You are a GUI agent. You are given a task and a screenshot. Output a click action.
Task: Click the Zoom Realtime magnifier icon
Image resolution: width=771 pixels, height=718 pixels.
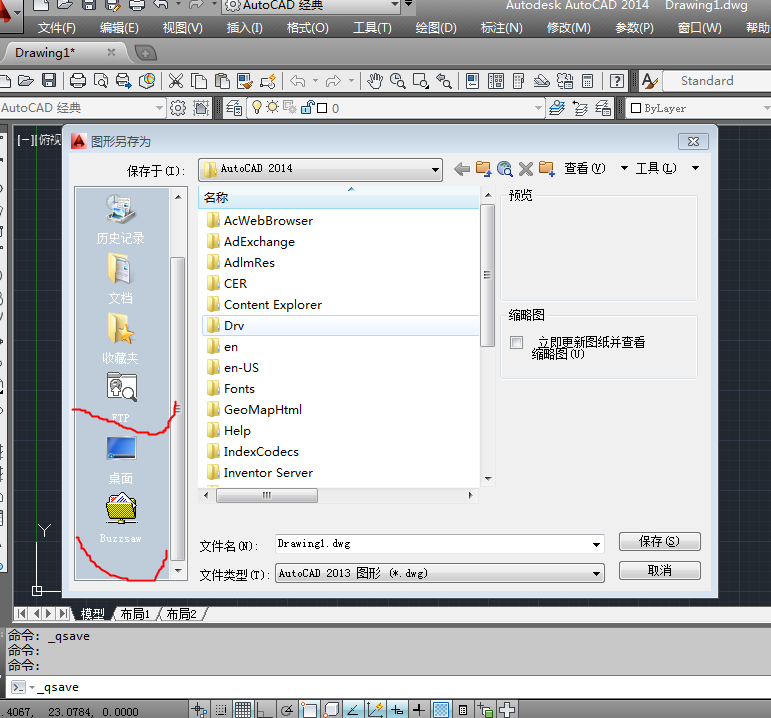[x=397, y=81]
